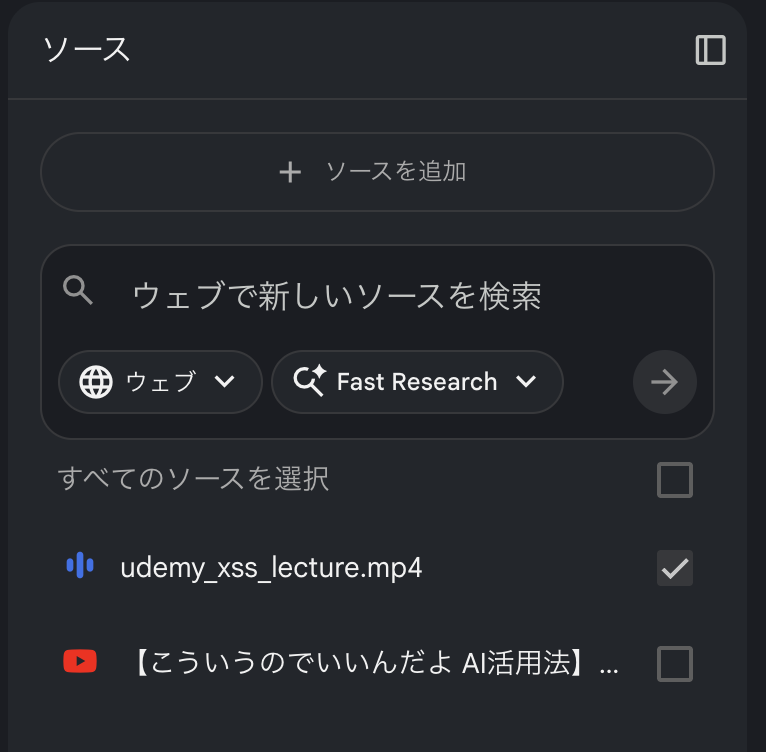The height and width of the screenshot is (752, 766).
Task: Expand the Fast Research mode dropdown
Action: point(417,382)
